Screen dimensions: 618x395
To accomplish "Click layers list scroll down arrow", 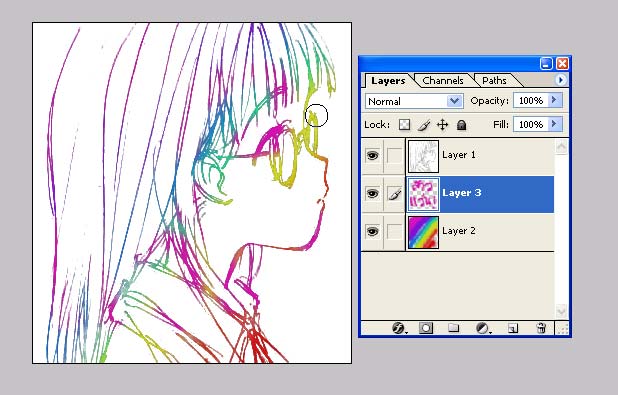I will [x=561, y=311].
